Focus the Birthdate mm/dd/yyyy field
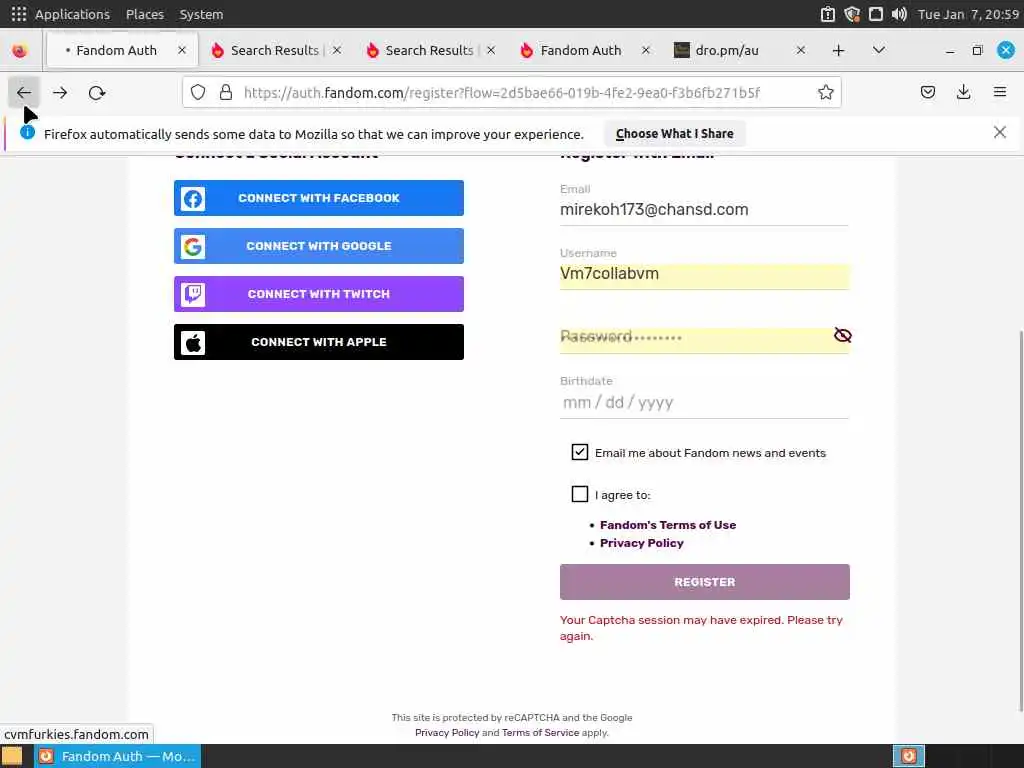 704,402
